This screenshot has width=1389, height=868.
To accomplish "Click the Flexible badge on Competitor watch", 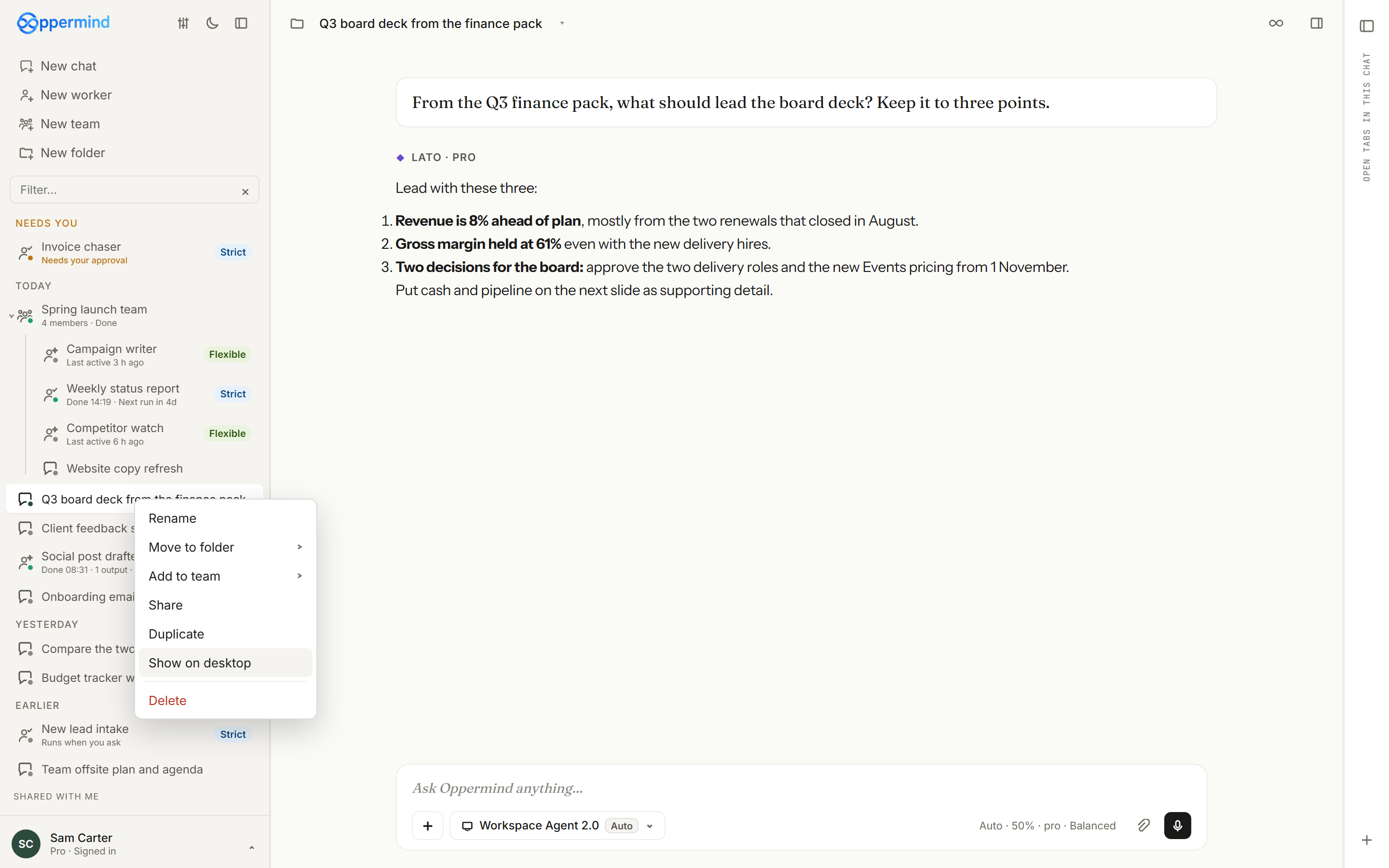I will coord(227,434).
